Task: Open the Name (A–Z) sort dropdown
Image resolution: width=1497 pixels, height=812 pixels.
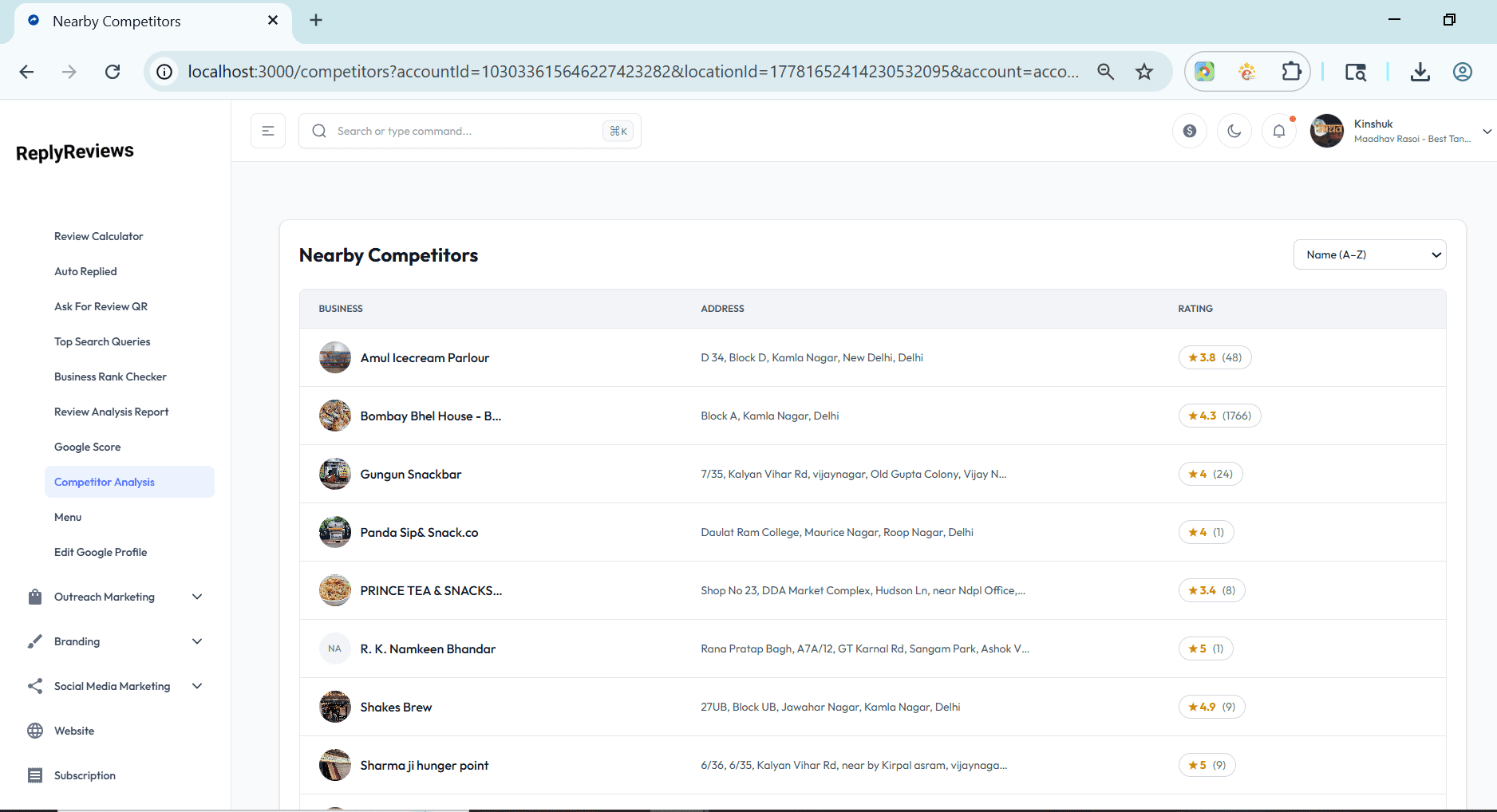Action: tap(1369, 254)
